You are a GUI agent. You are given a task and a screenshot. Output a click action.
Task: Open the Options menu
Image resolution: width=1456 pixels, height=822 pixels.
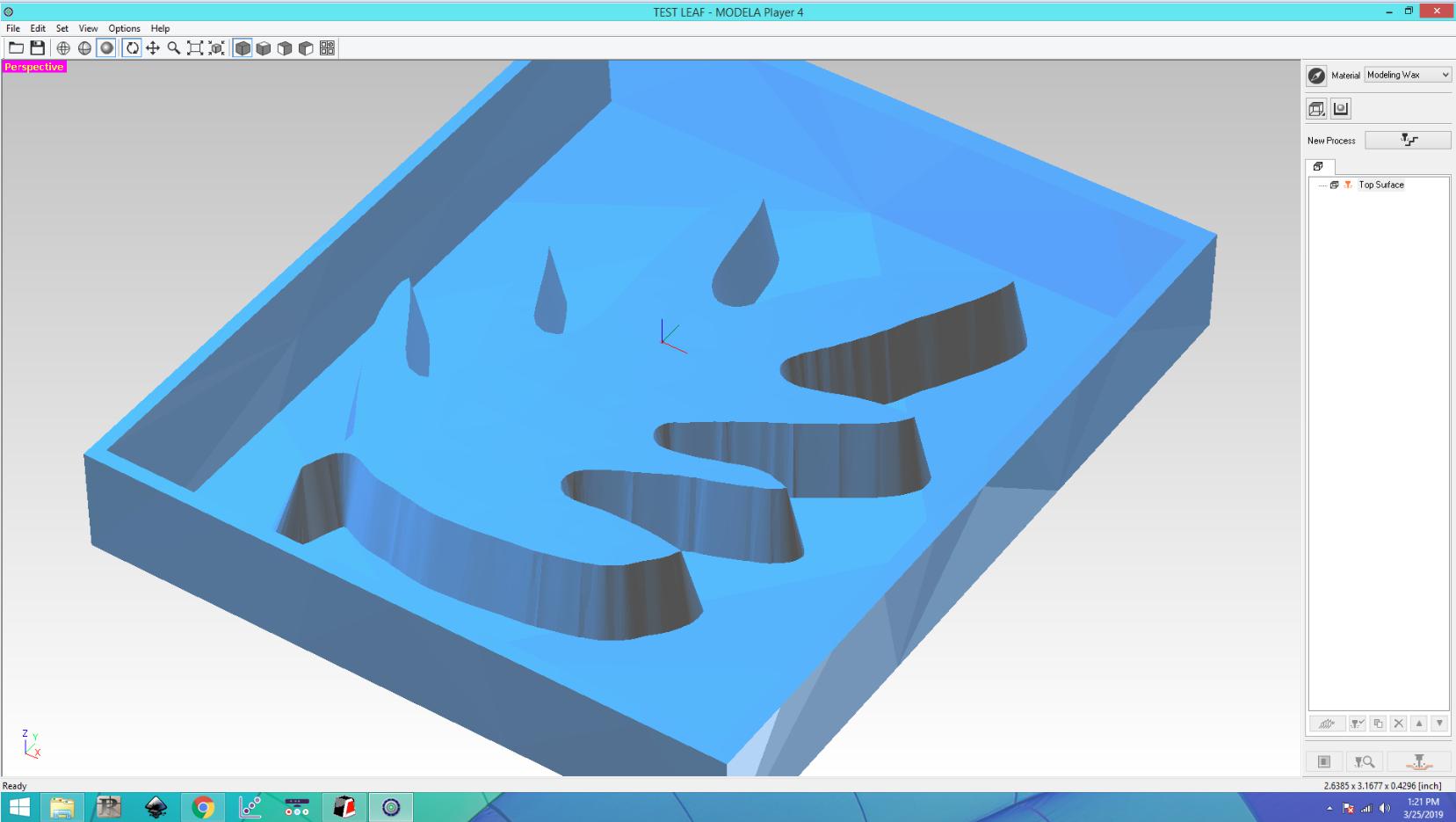pos(125,28)
